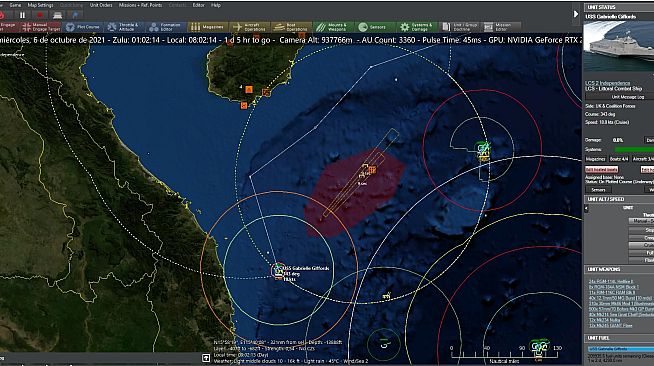
Task: Collapse the right panel with the arrow
Action: tap(576, 14)
